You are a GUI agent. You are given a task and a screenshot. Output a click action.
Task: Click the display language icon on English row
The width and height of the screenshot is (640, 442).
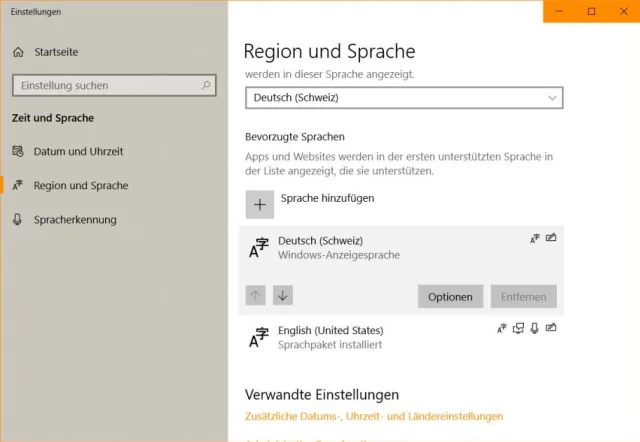coord(502,328)
